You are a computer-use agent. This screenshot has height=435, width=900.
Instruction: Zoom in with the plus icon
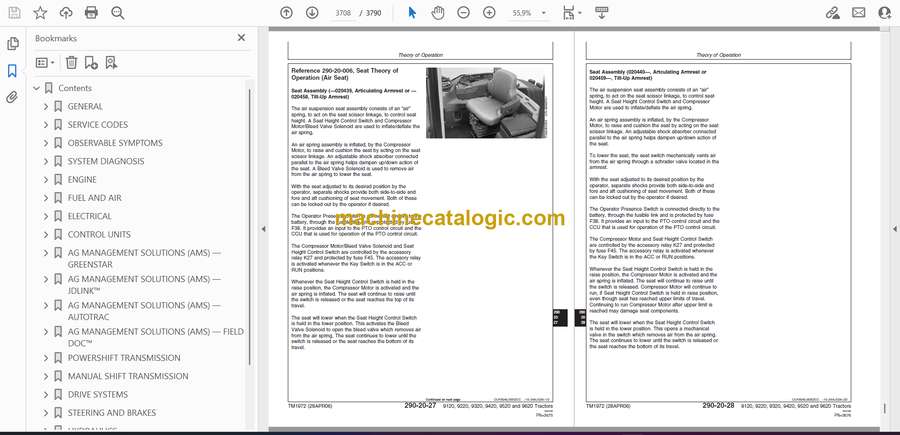[489, 13]
